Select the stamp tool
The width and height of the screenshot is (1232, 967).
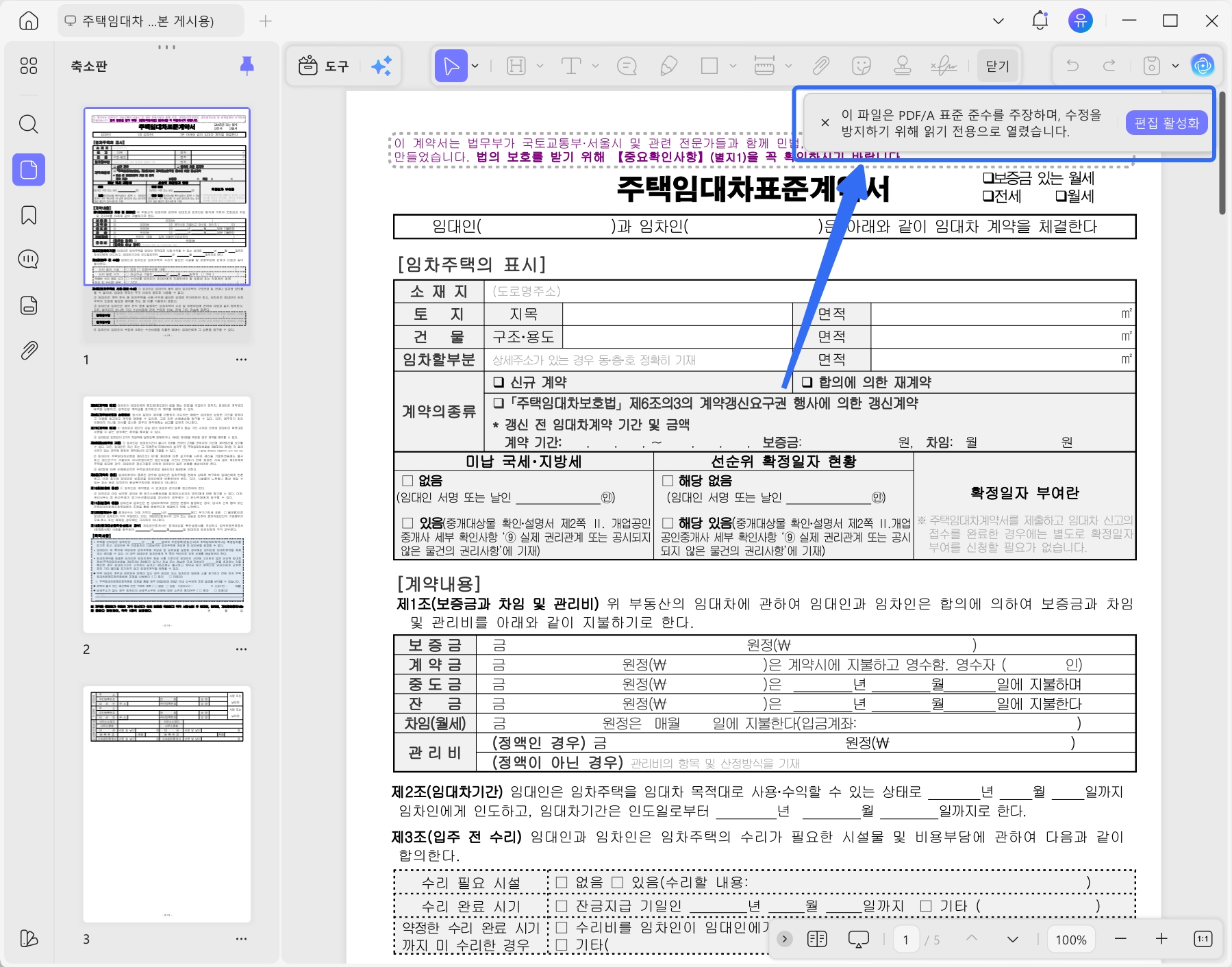point(903,66)
